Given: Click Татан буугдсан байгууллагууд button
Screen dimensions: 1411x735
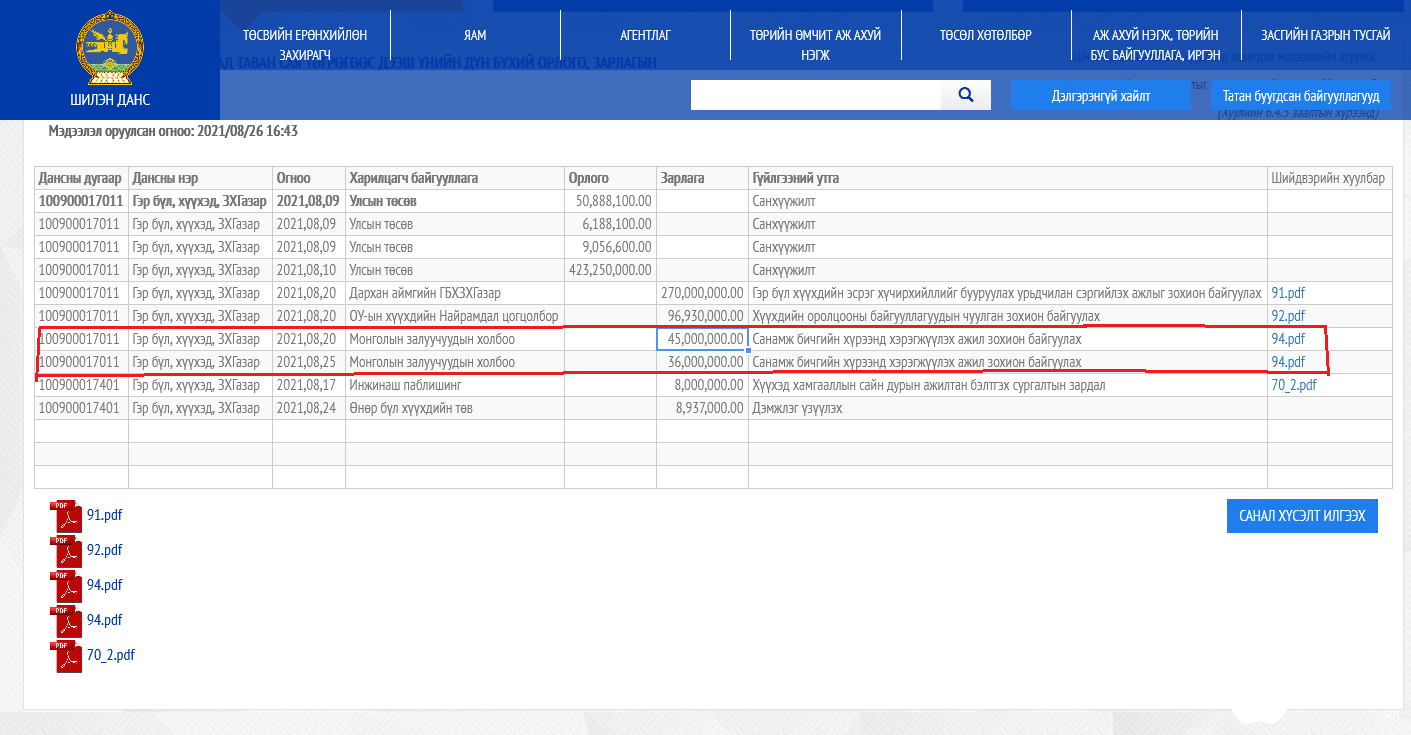Looking at the screenshot, I should click(x=1300, y=96).
